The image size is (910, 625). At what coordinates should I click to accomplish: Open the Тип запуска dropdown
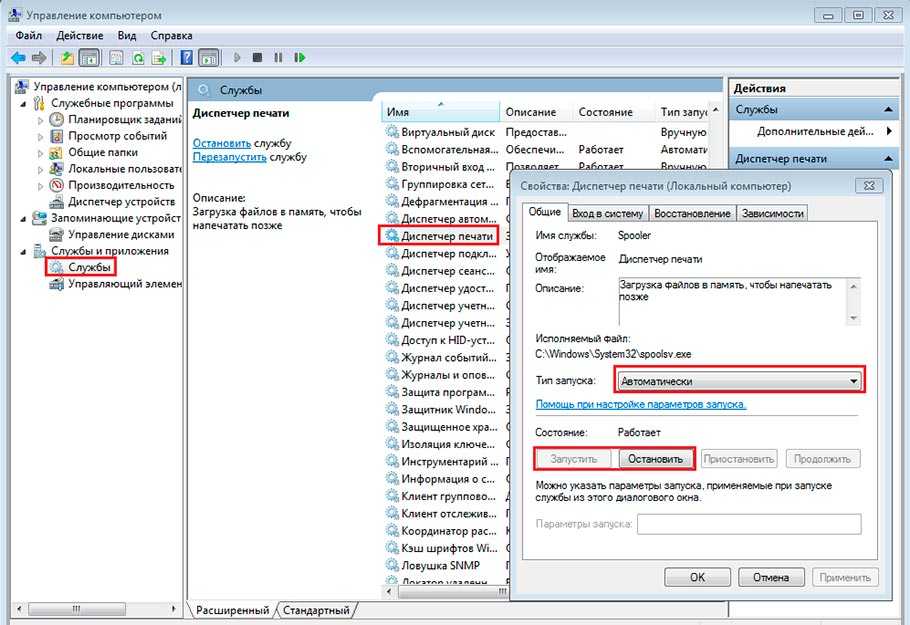click(x=739, y=381)
